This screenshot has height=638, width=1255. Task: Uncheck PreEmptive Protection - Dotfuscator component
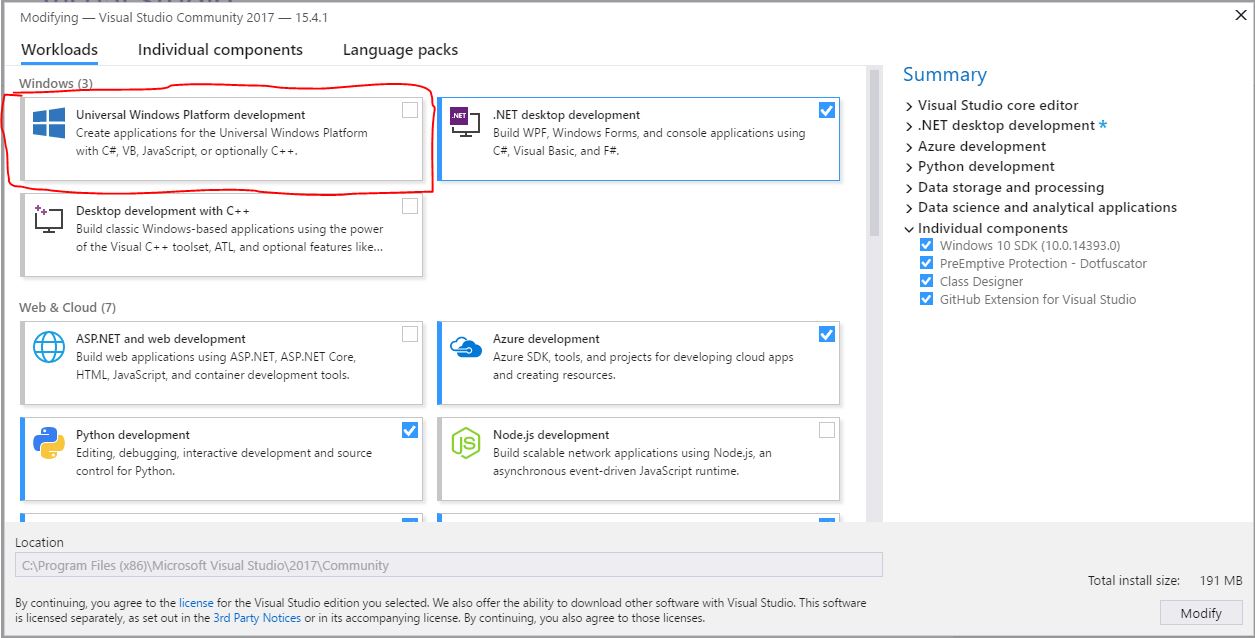coord(927,263)
